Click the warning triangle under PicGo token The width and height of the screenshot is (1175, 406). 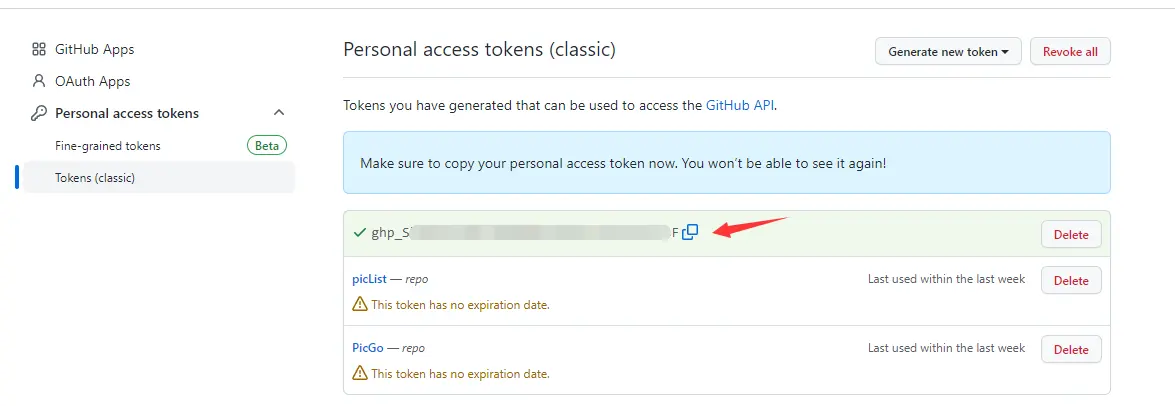tap(360, 372)
